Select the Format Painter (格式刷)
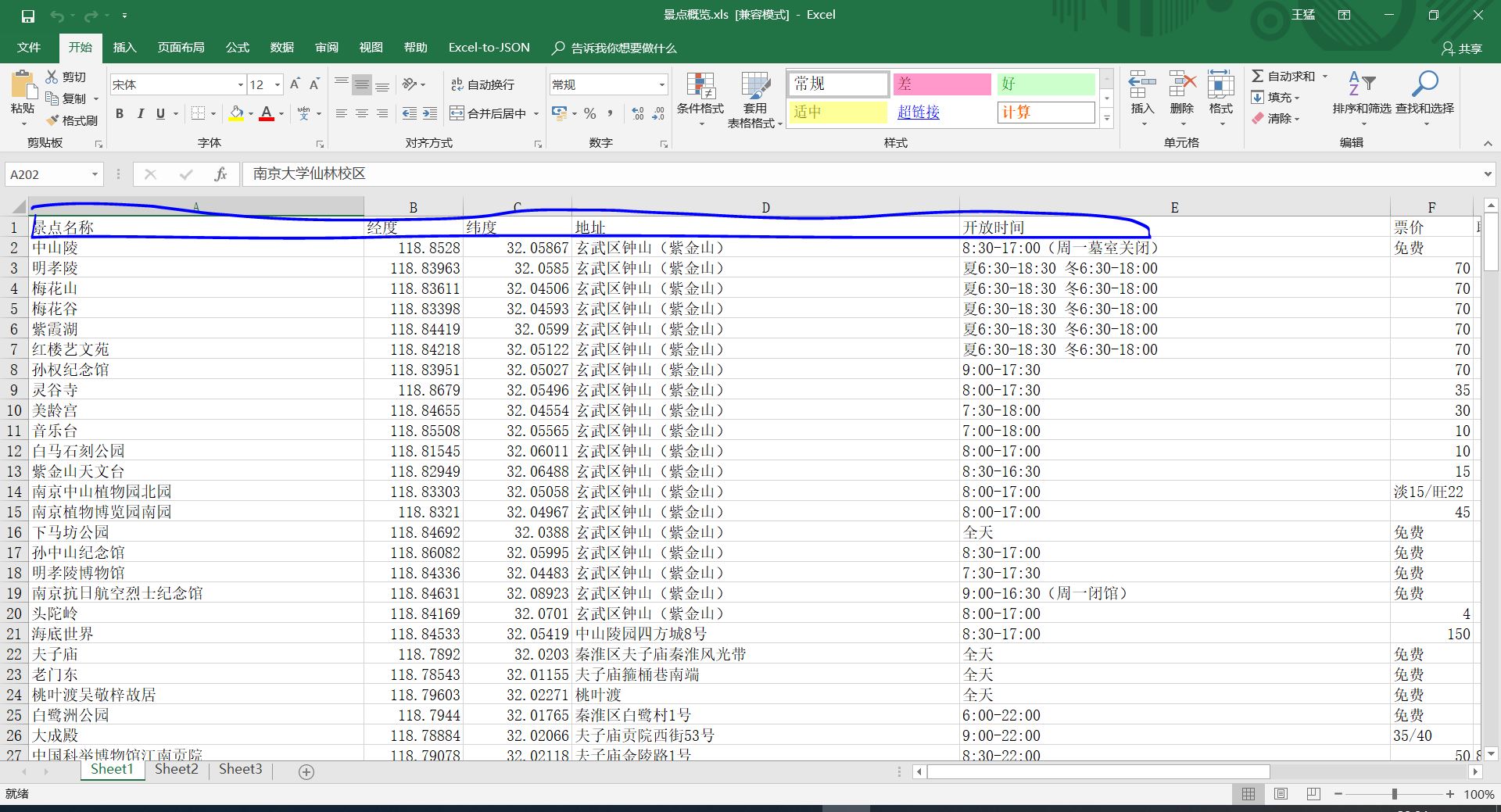The image size is (1501, 812). pyautogui.click(x=72, y=120)
